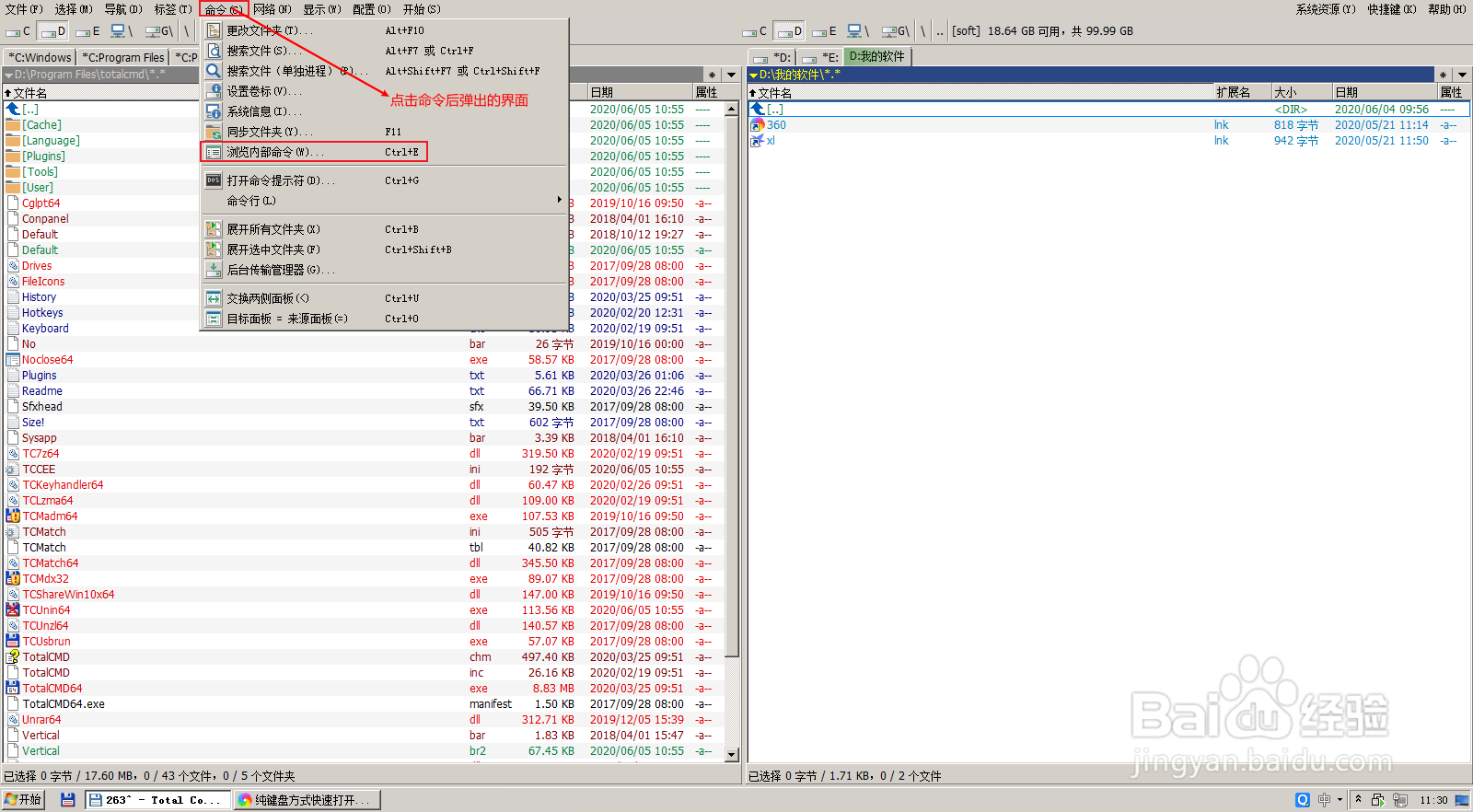Screen dimensions: 1473x812
Task: Open the 纯键盘方式快速打开 taskbar window
Action: (x=306, y=800)
